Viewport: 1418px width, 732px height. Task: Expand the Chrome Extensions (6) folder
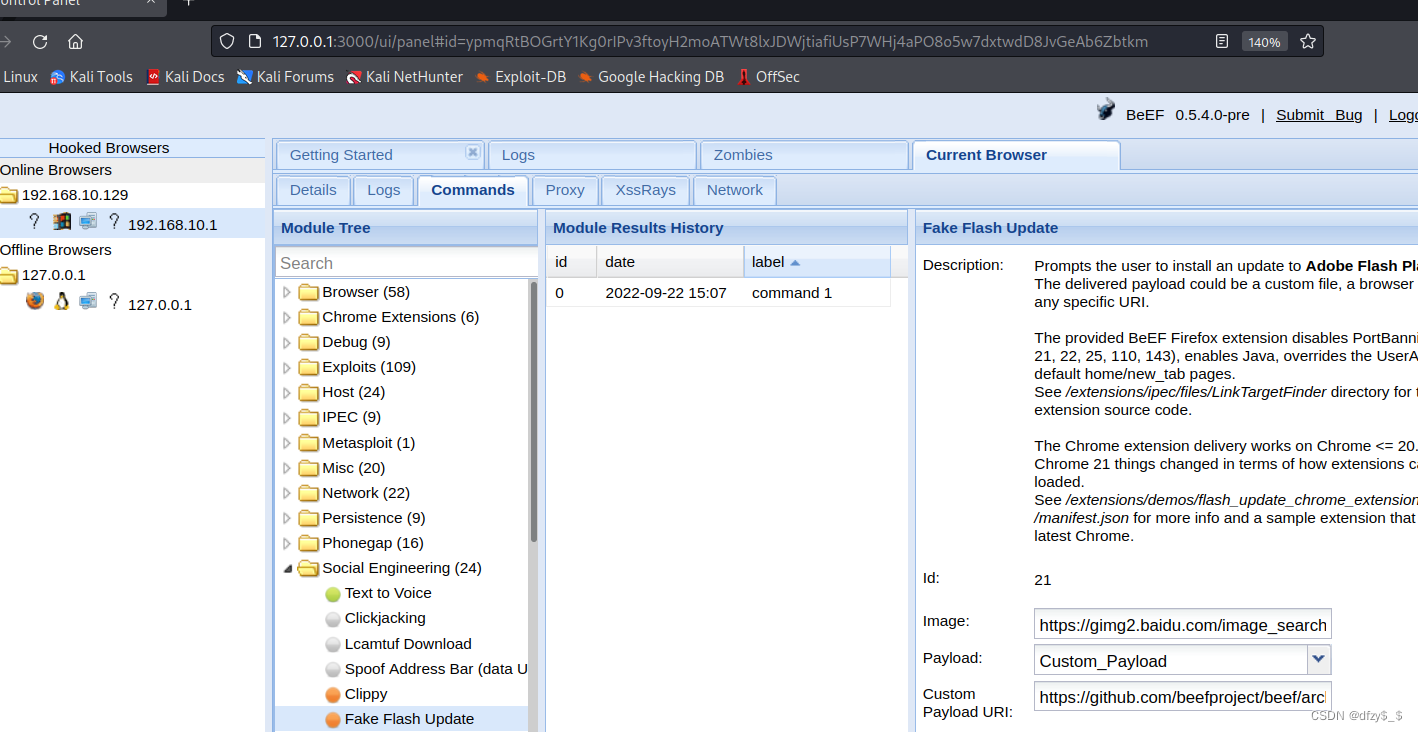287,317
